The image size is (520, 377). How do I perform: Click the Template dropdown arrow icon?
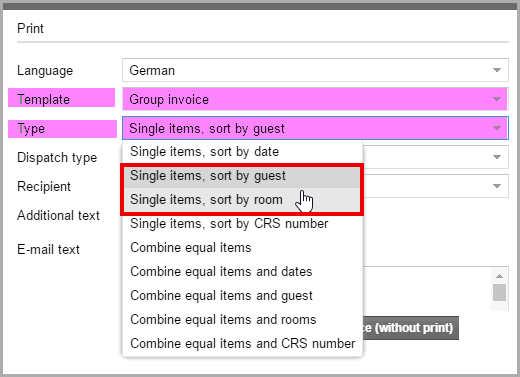pos(497,99)
